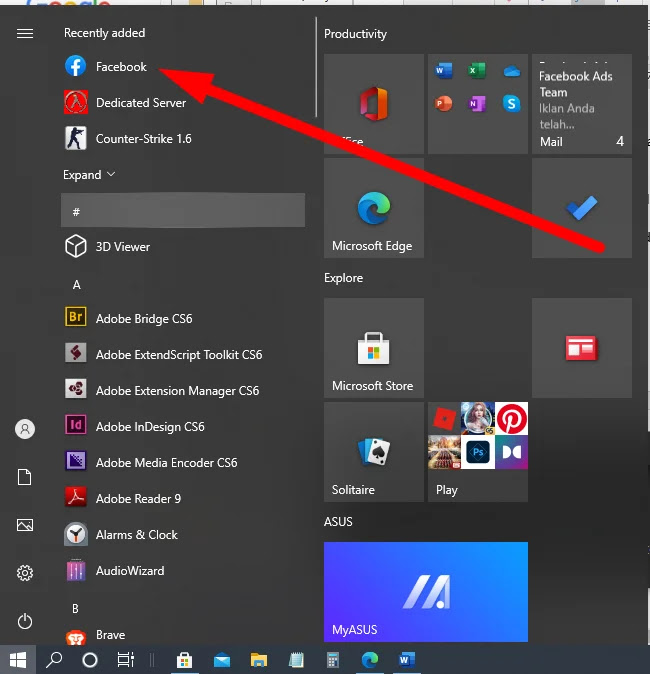Open the Office tile

374,104
